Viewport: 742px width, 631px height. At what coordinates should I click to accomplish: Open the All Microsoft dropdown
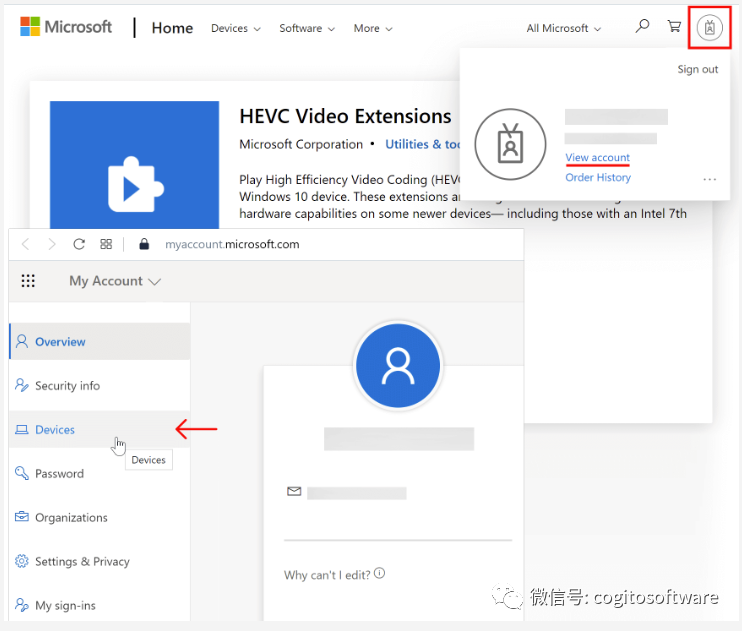click(564, 28)
